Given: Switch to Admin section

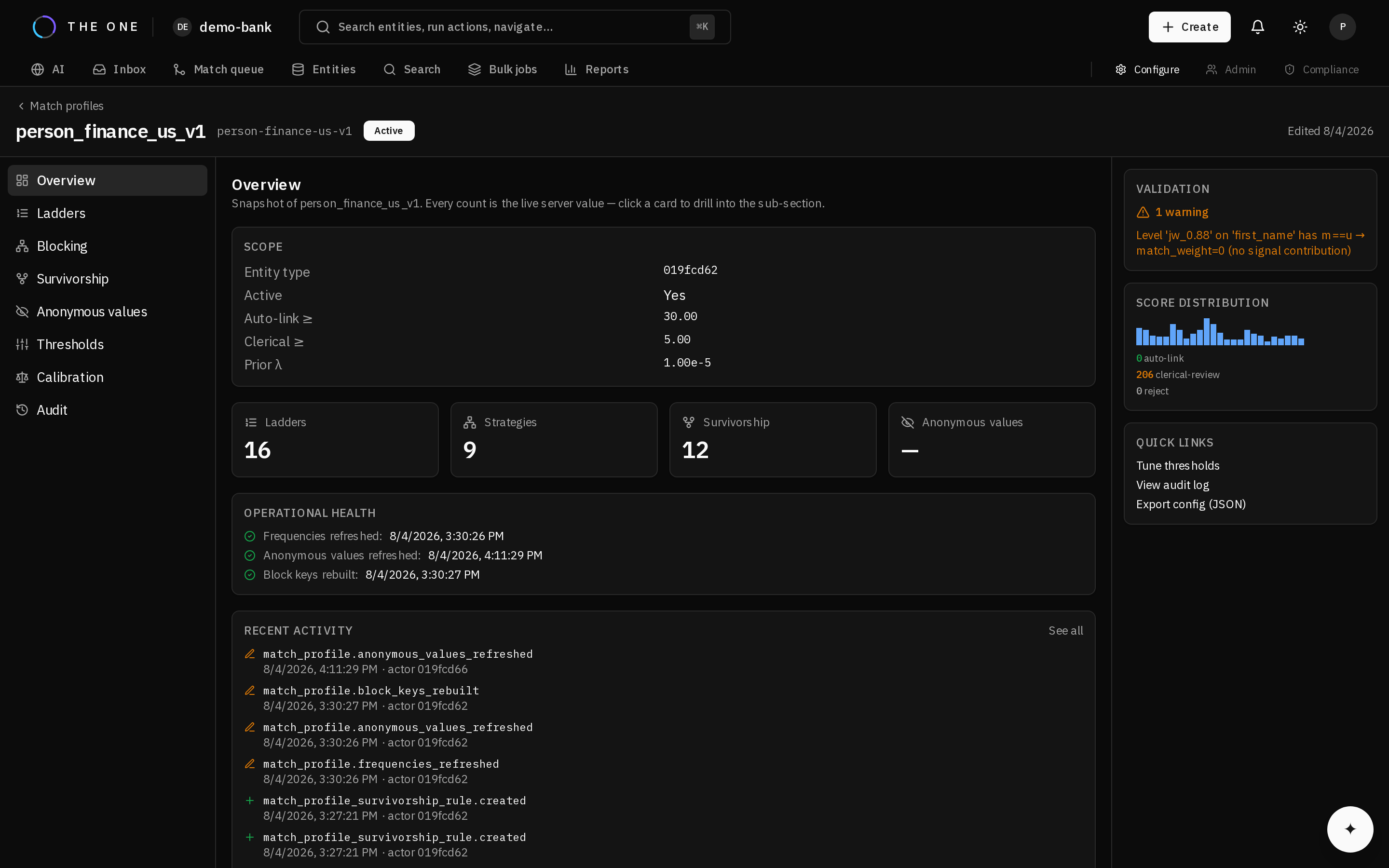Looking at the screenshot, I should (x=1231, y=69).
